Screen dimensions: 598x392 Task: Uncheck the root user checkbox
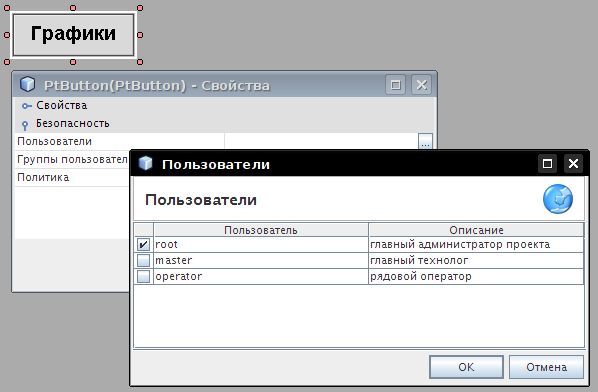tap(143, 244)
